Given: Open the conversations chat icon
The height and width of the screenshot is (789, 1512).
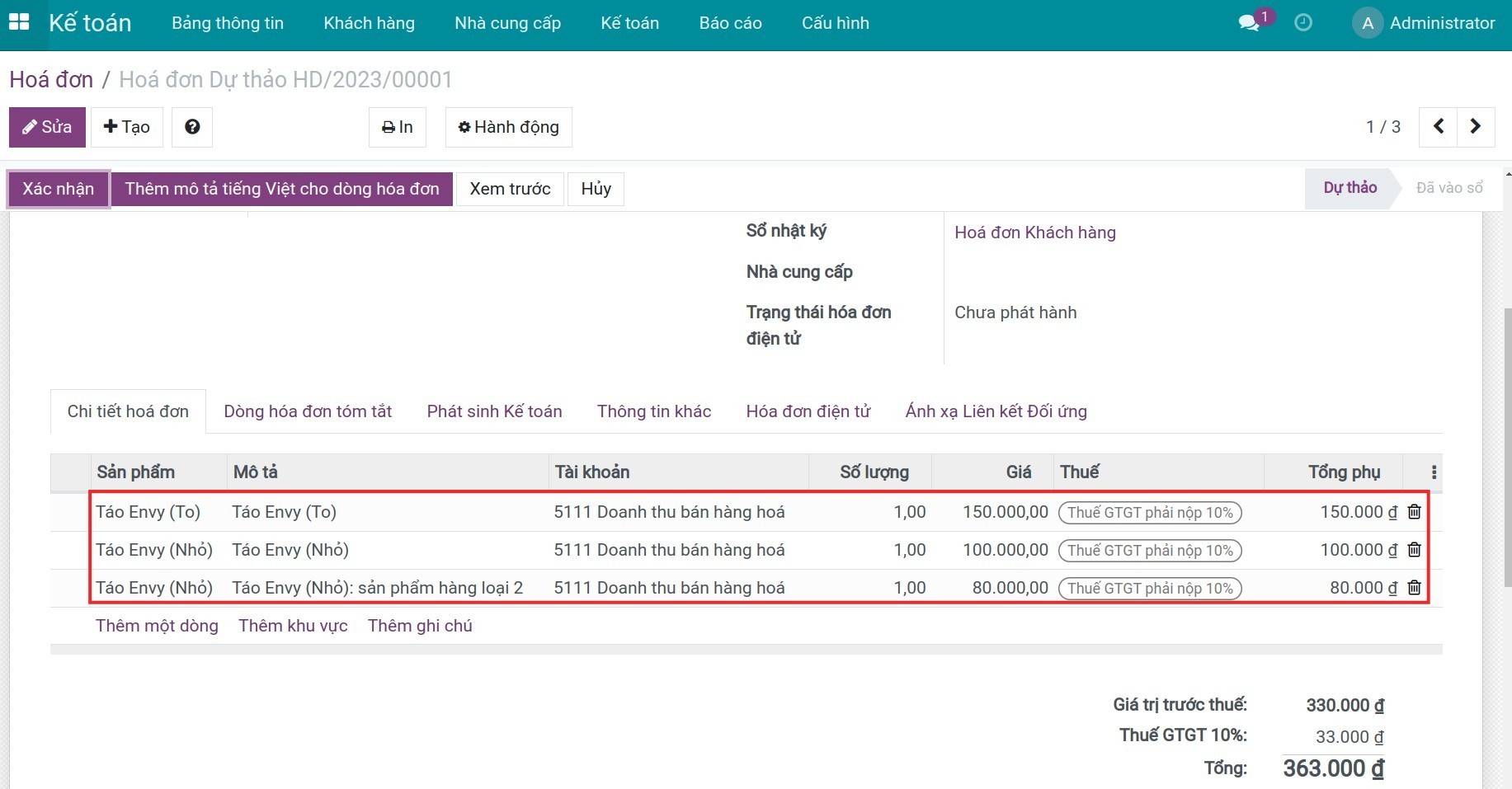Looking at the screenshot, I should (1249, 23).
